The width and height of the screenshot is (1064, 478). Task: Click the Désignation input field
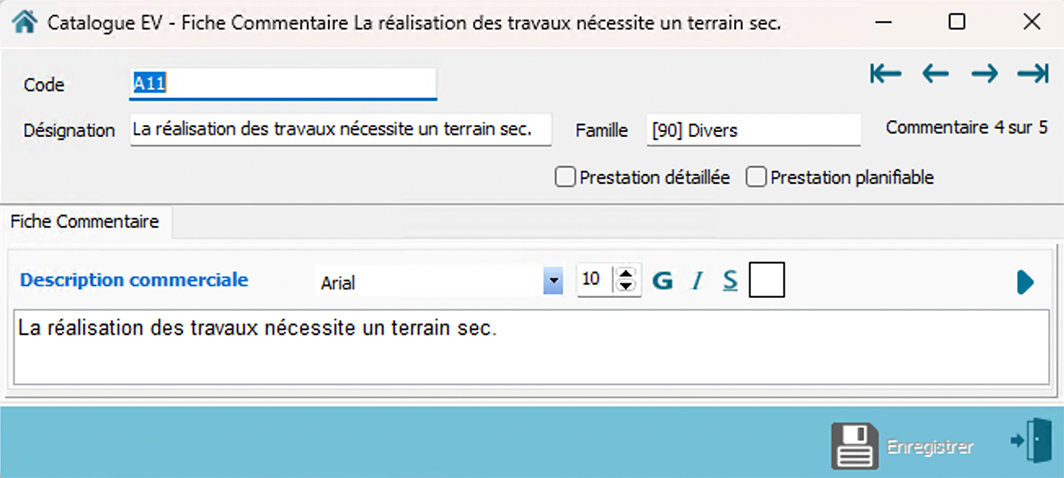pos(340,130)
